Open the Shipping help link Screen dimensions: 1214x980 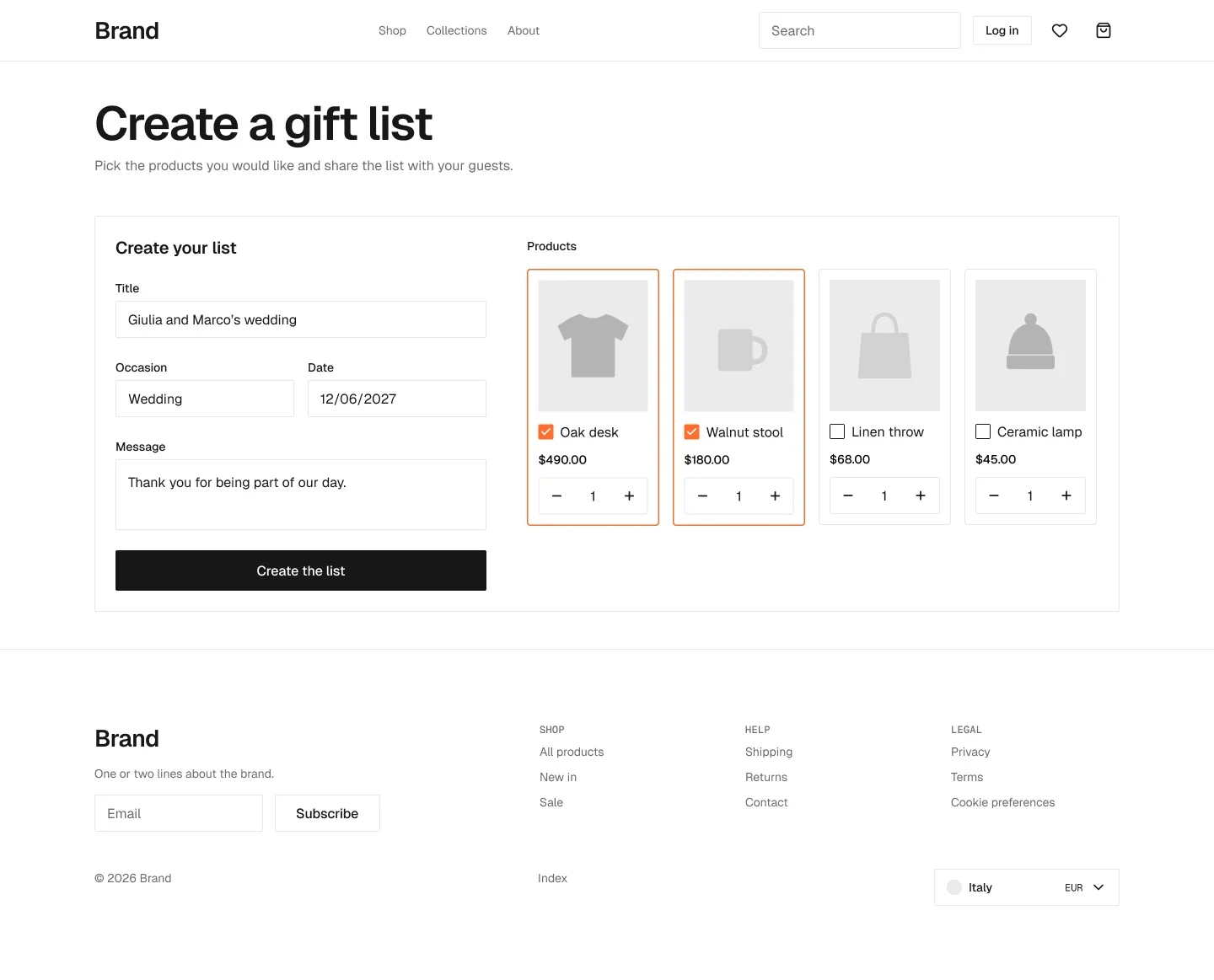pos(769,752)
